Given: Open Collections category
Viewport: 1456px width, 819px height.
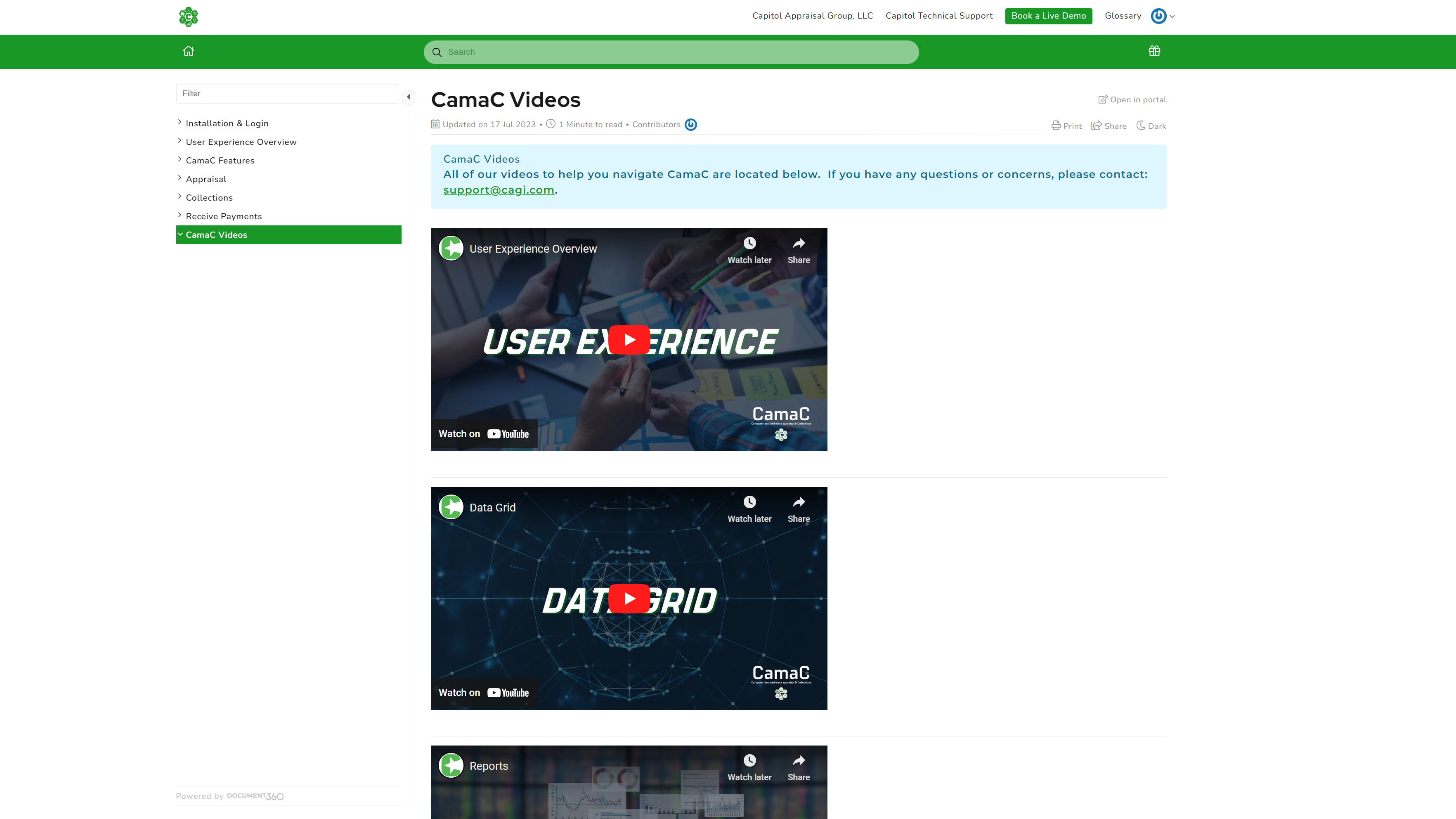Looking at the screenshot, I should [209, 198].
